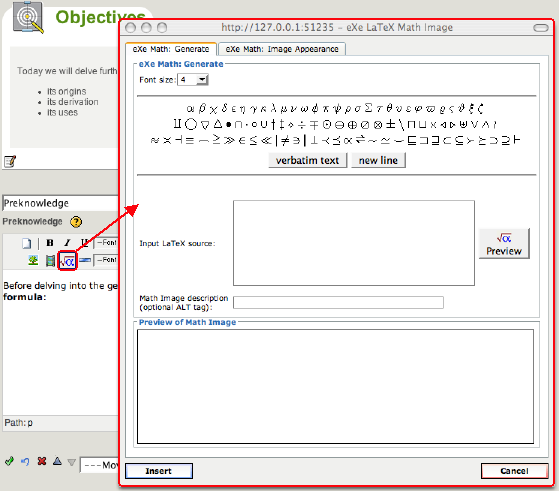Image resolution: width=559 pixels, height=491 pixels.
Task: Click the new line button
Action: pyautogui.click(x=378, y=160)
